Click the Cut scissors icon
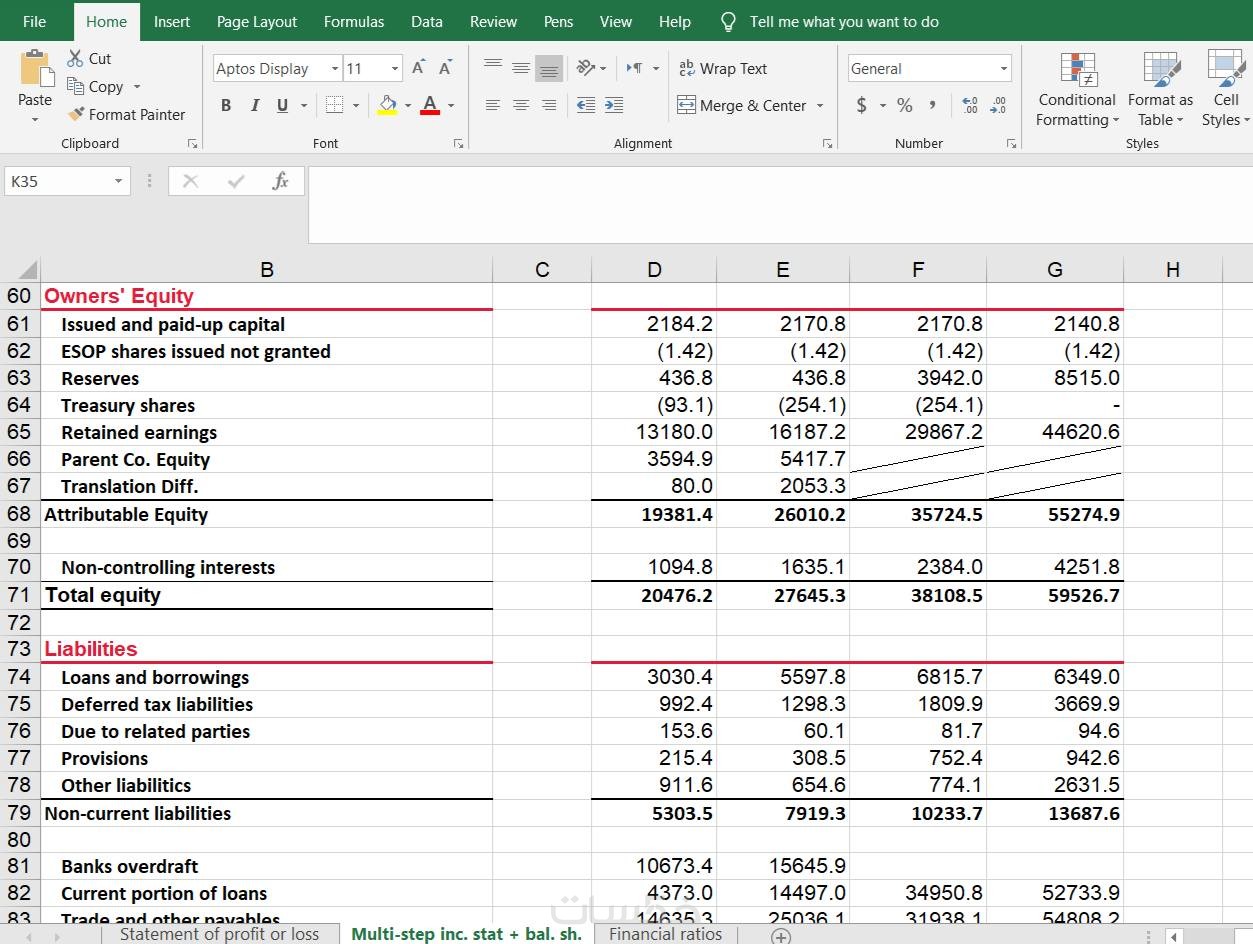1253x944 pixels. coord(76,59)
